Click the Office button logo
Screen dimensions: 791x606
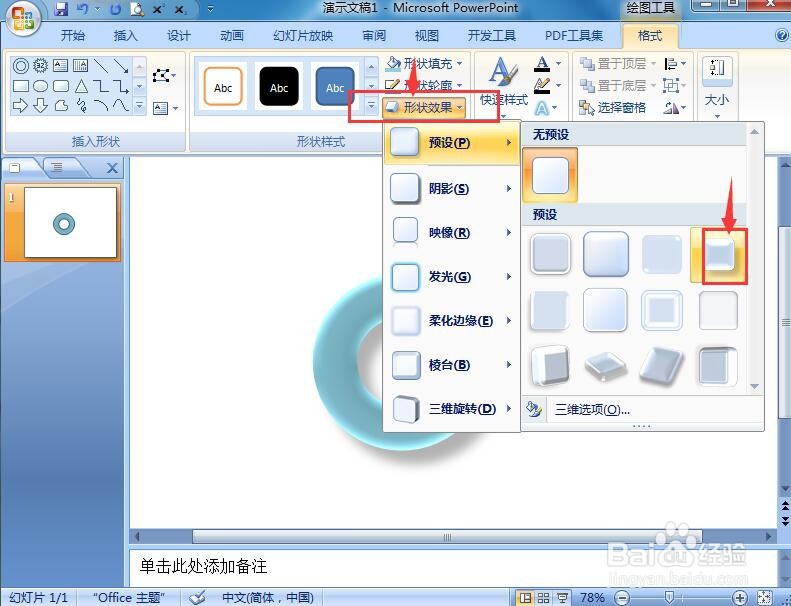pyautogui.click(x=22, y=19)
